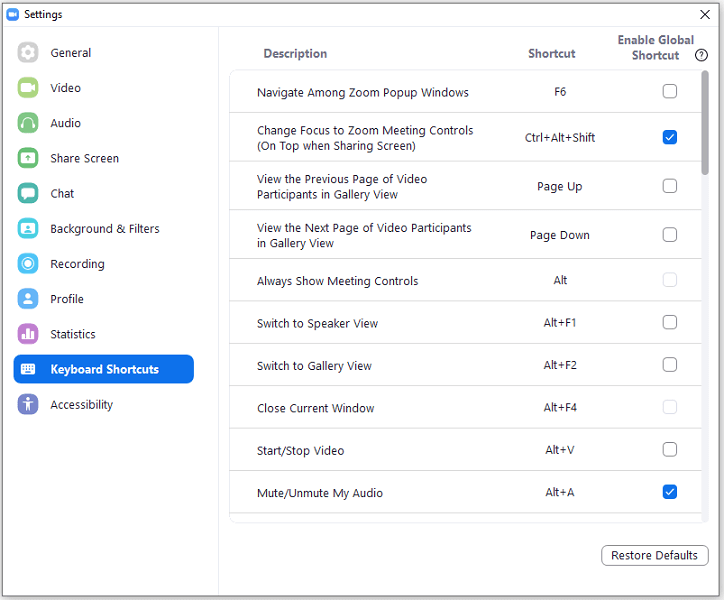Select the Recording settings label

(78, 264)
